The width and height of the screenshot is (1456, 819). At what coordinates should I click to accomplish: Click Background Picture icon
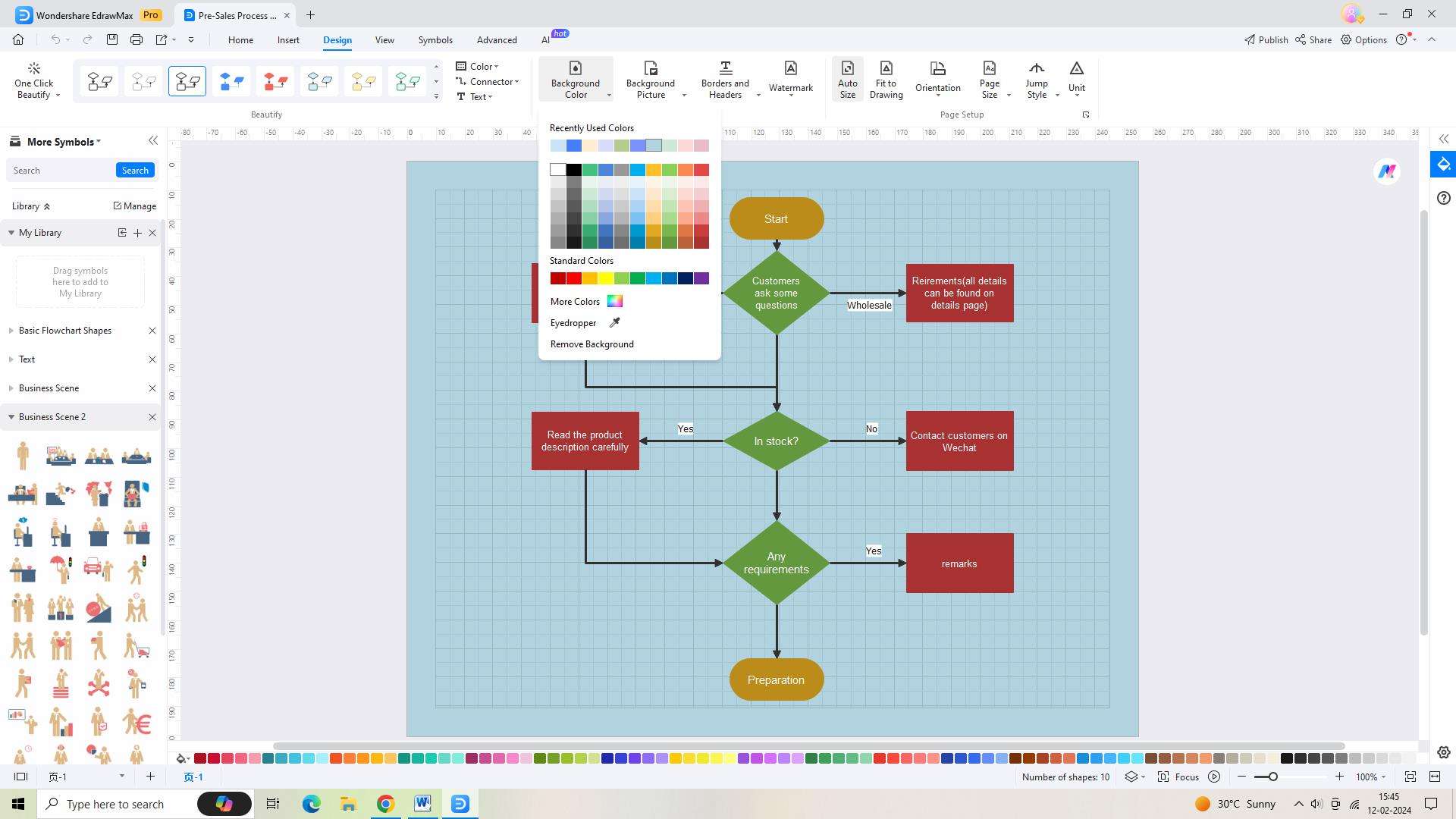pos(651,69)
